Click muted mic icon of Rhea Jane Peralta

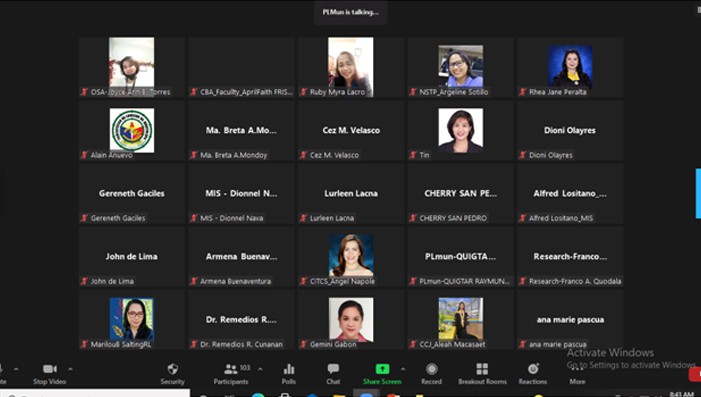523,92
